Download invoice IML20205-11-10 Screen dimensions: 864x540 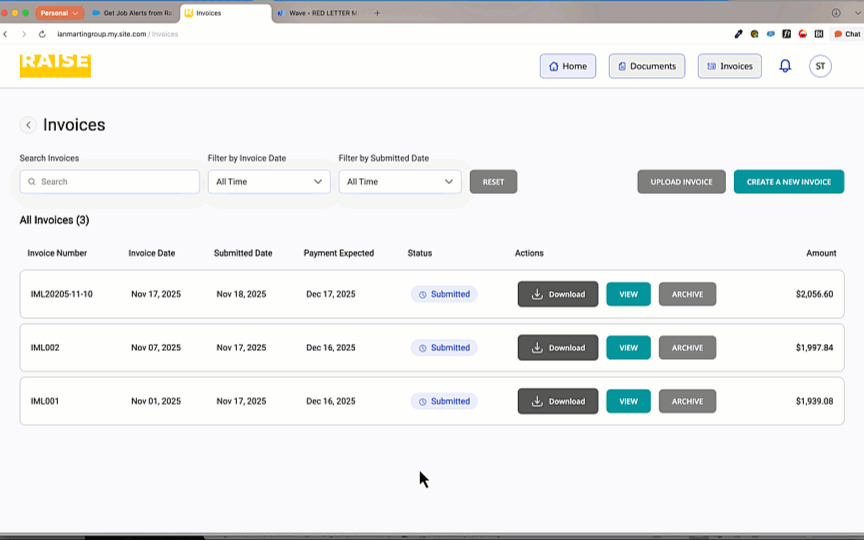pos(558,294)
